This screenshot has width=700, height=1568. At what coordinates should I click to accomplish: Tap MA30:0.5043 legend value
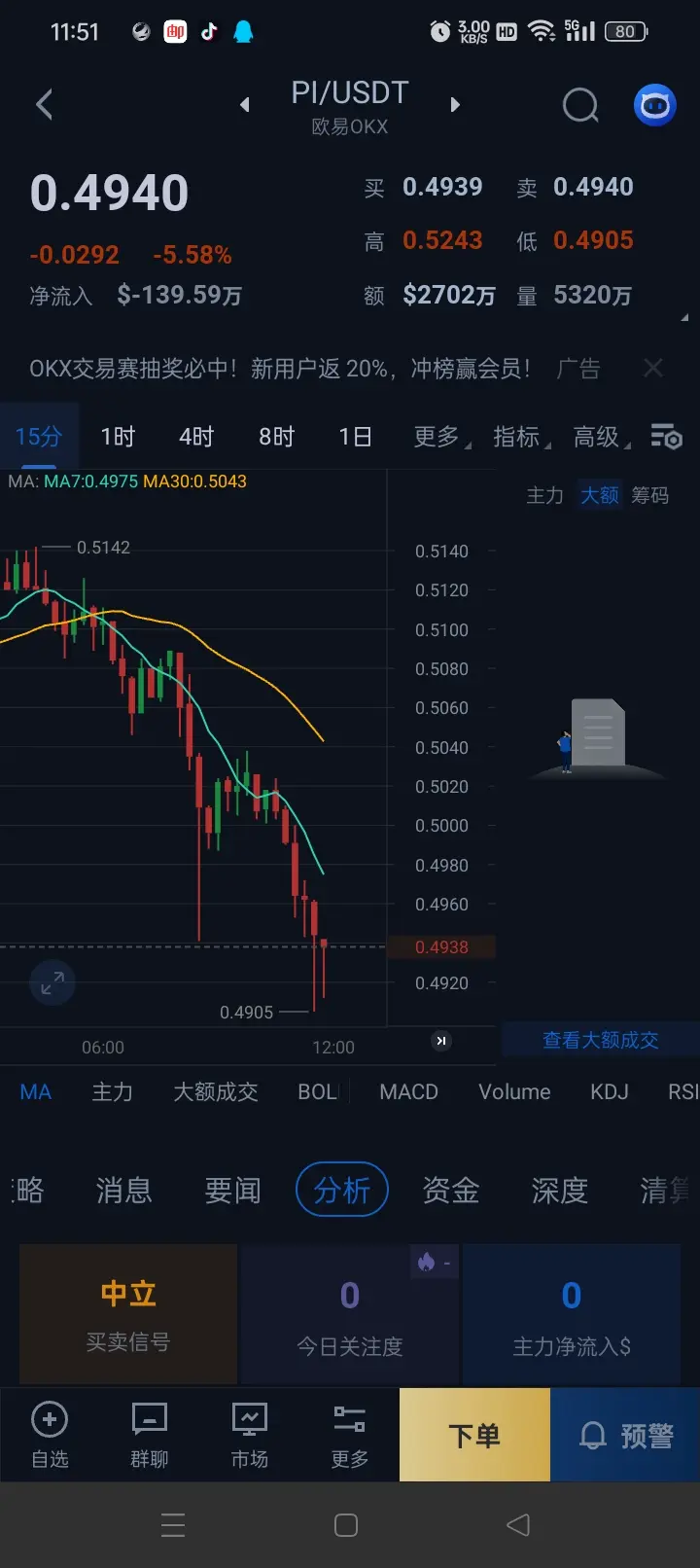tap(194, 481)
